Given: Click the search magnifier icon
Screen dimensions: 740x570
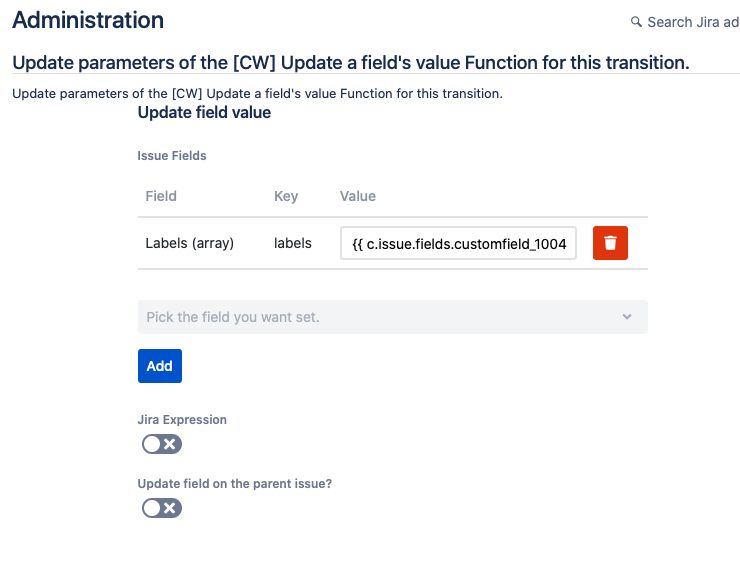Looking at the screenshot, I should click(x=636, y=22).
